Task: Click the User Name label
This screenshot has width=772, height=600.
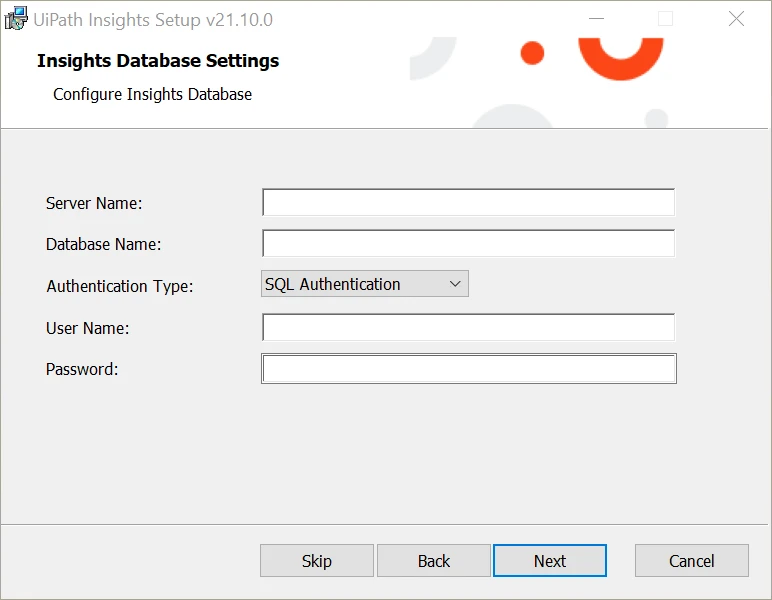Action: point(88,328)
